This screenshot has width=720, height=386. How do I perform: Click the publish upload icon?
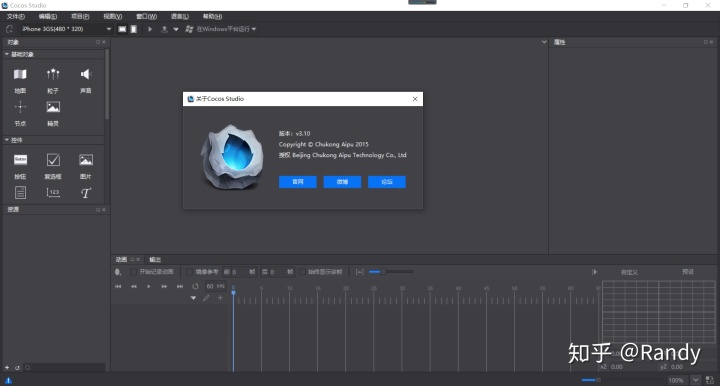point(164,29)
